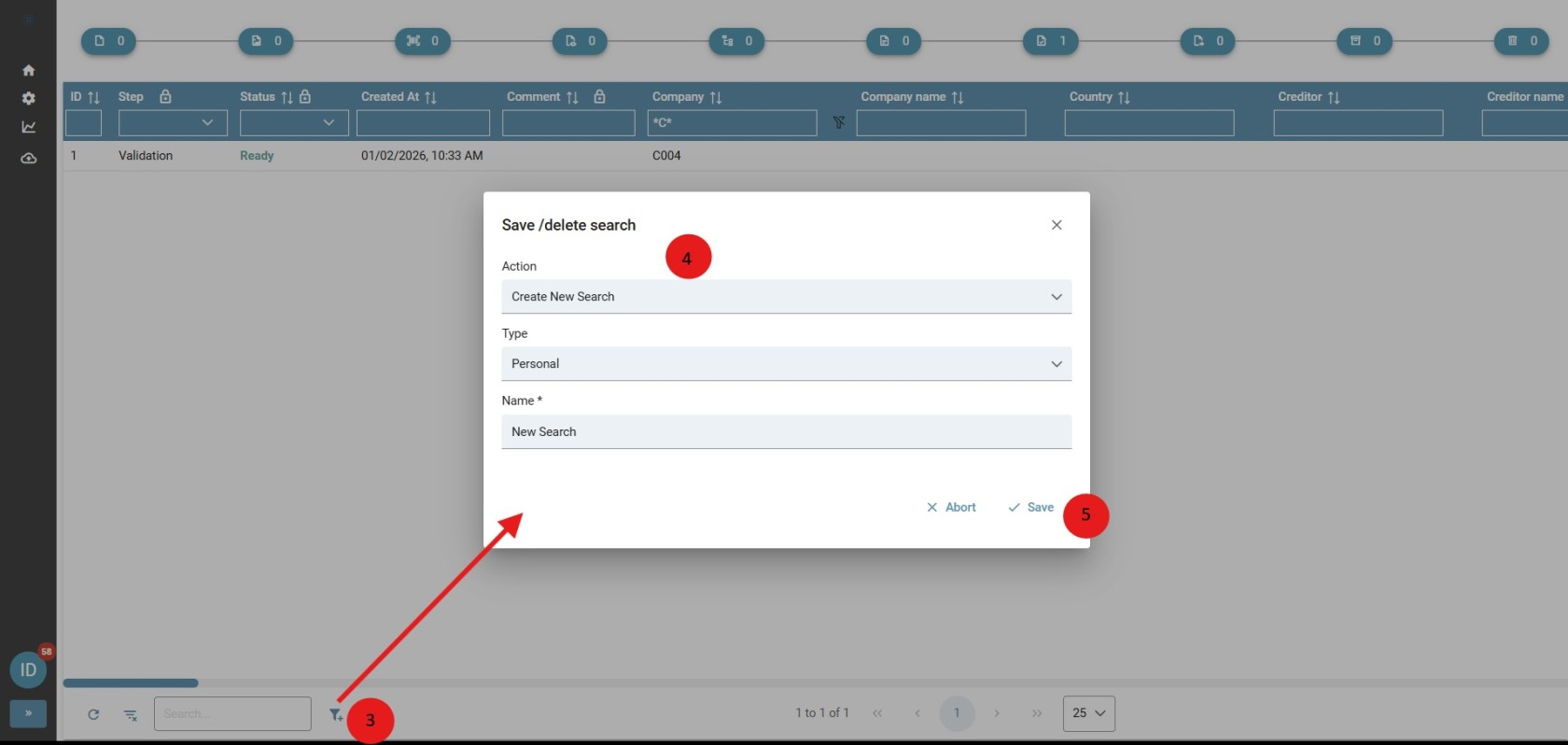Screen dimensions: 1568x745
Task: Click the Home icon in left sidebar
Action: coord(29,70)
